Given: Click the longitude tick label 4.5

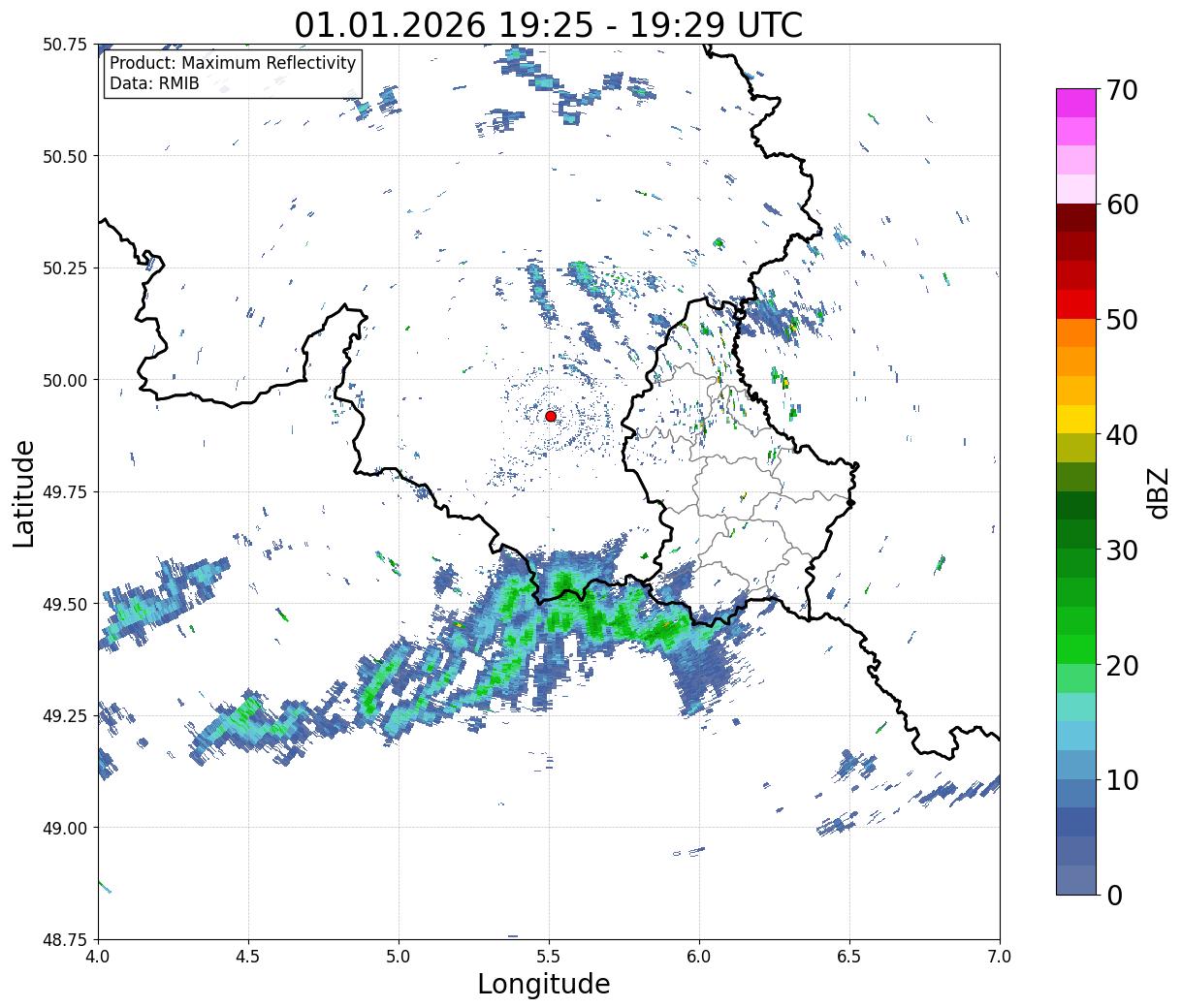Looking at the screenshot, I should (248, 956).
